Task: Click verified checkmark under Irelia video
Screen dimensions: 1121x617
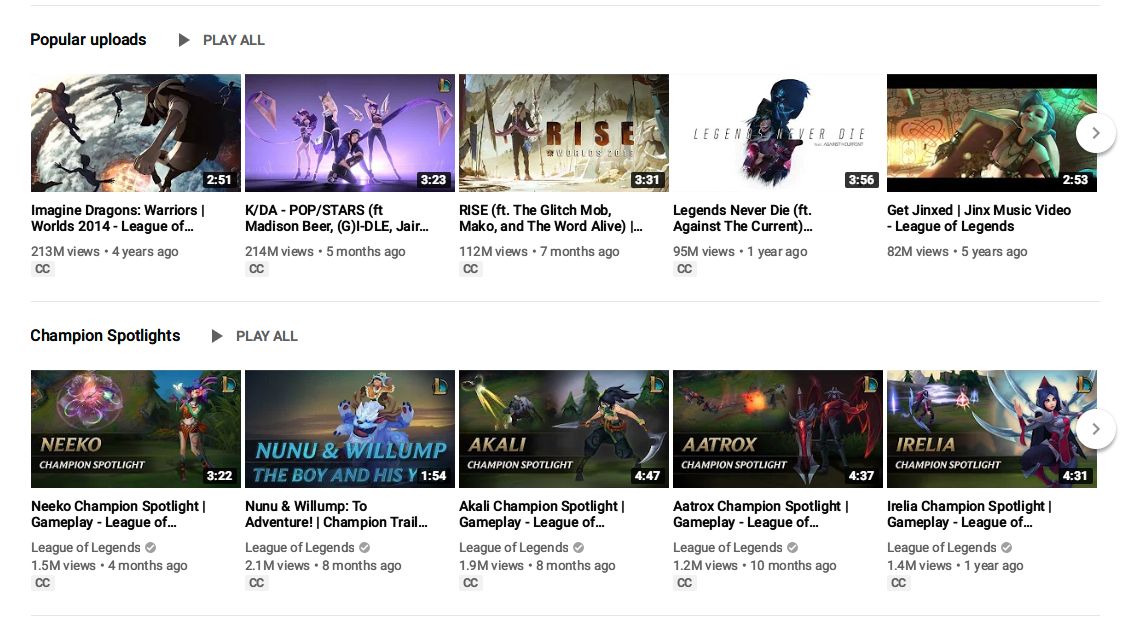Action: click(x=1006, y=548)
